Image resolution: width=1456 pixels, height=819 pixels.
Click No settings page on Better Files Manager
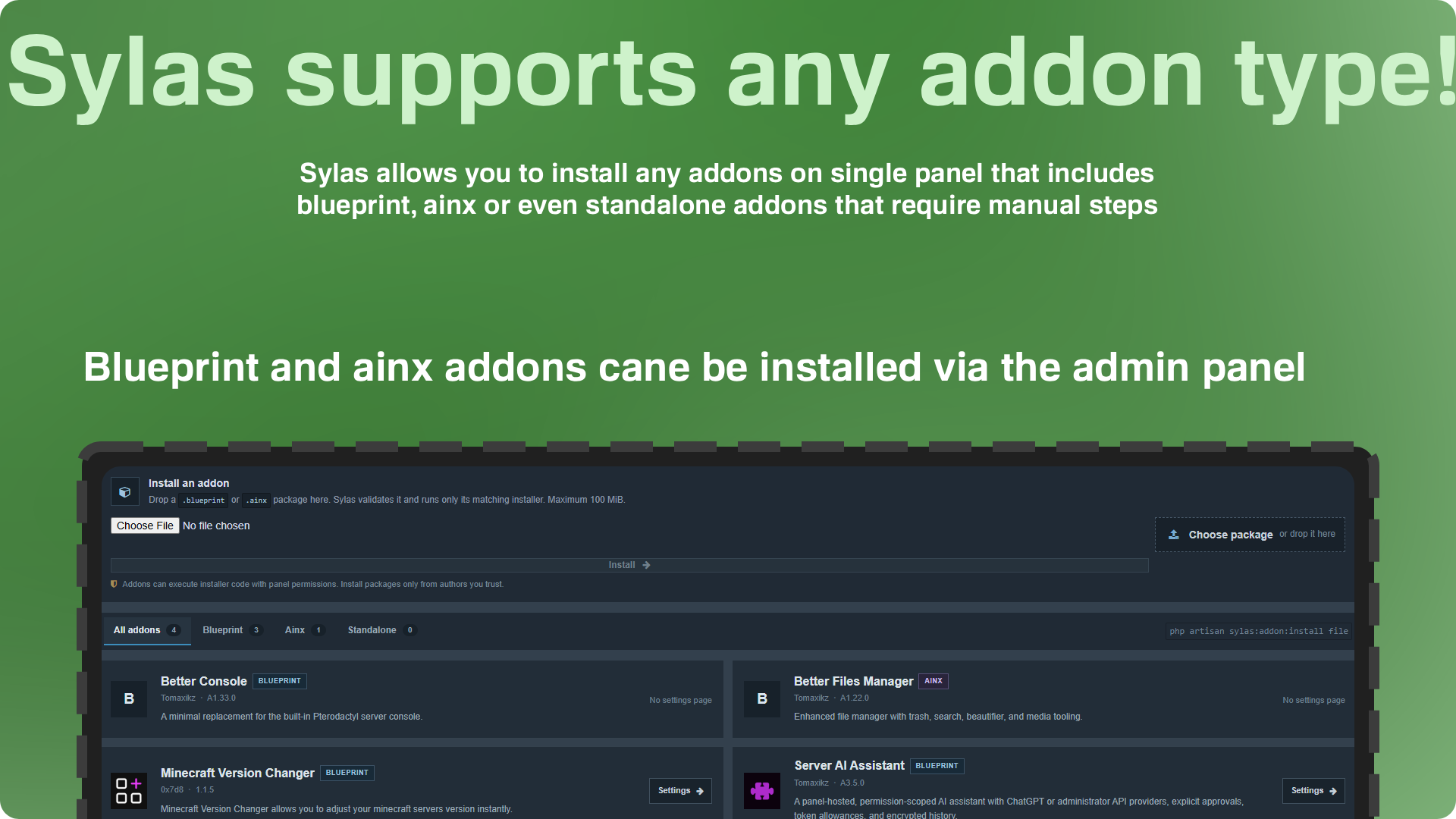[x=1314, y=700]
